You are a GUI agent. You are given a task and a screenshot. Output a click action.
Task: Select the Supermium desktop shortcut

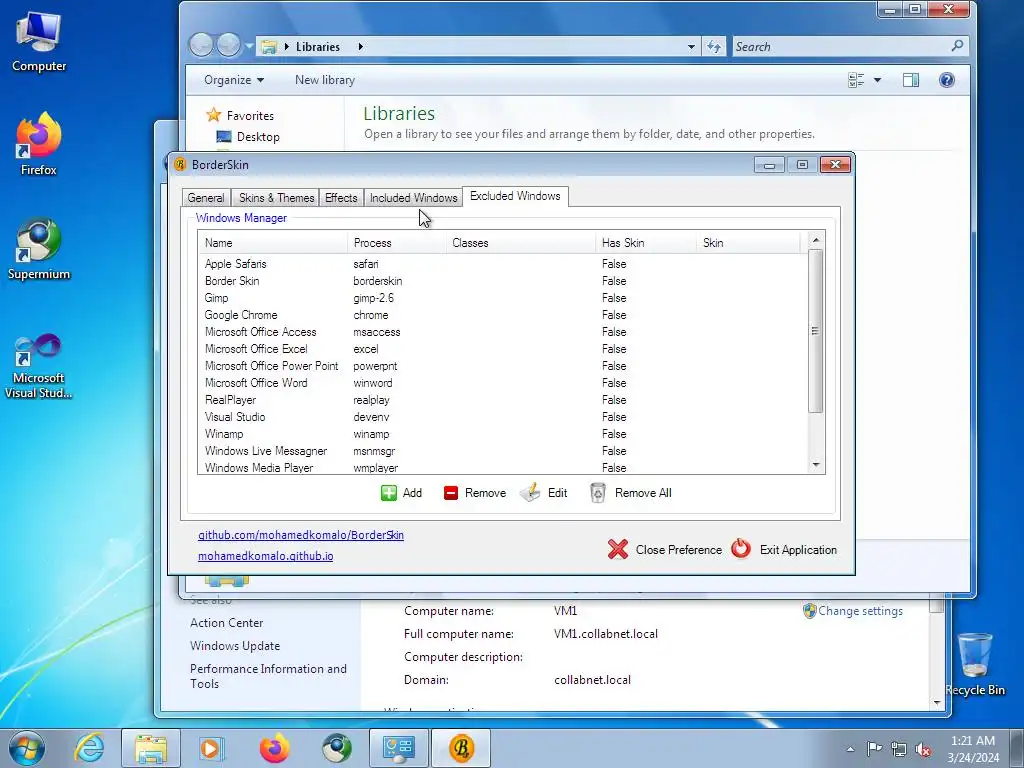click(39, 249)
